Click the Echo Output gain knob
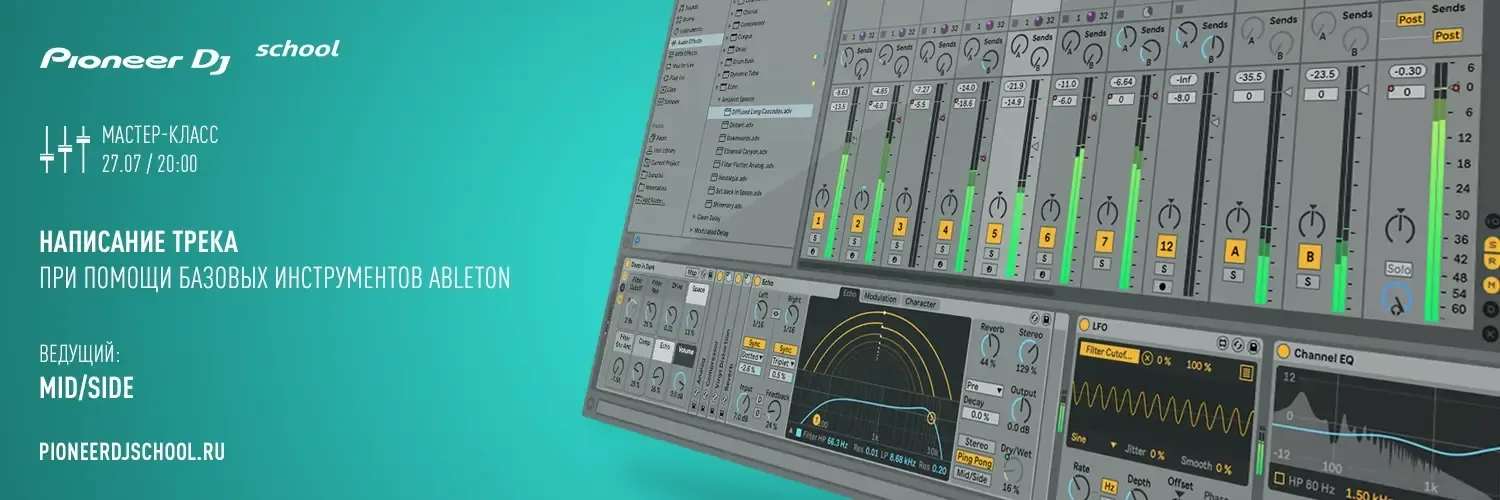The height and width of the screenshot is (500, 1500). pyautogui.click(x=1022, y=411)
